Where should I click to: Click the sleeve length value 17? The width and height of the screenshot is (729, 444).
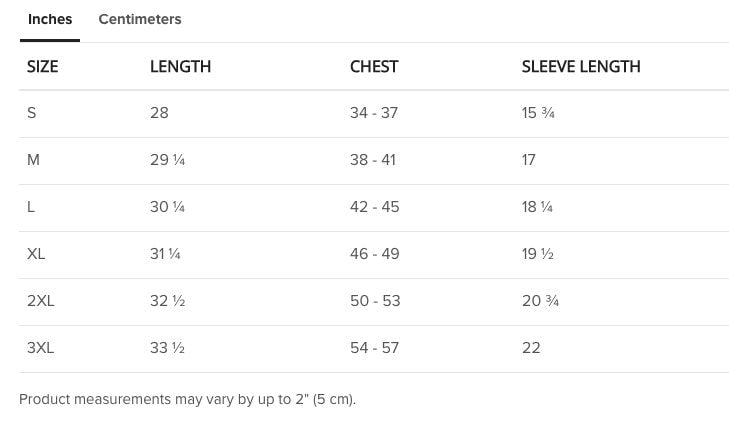coord(529,160)
